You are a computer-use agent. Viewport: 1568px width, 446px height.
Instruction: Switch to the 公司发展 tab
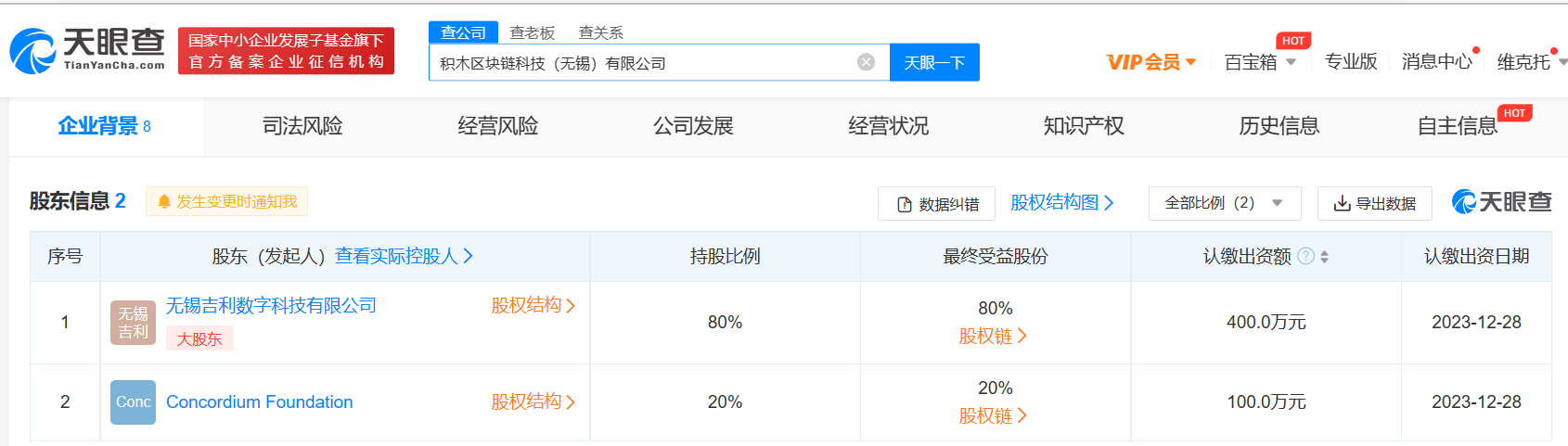[x=693, y=126]
